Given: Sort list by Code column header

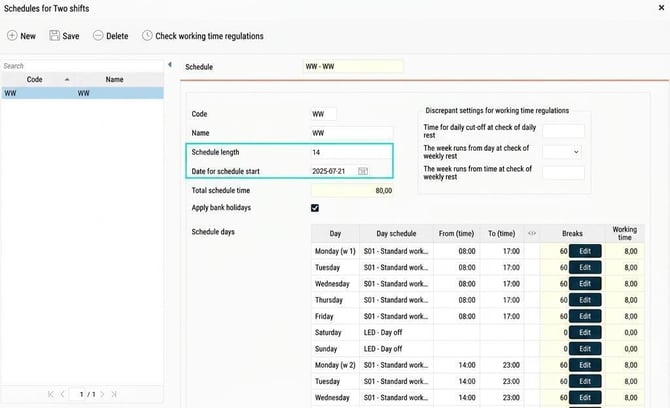Looking at the screenshot, I should [35, 79].
